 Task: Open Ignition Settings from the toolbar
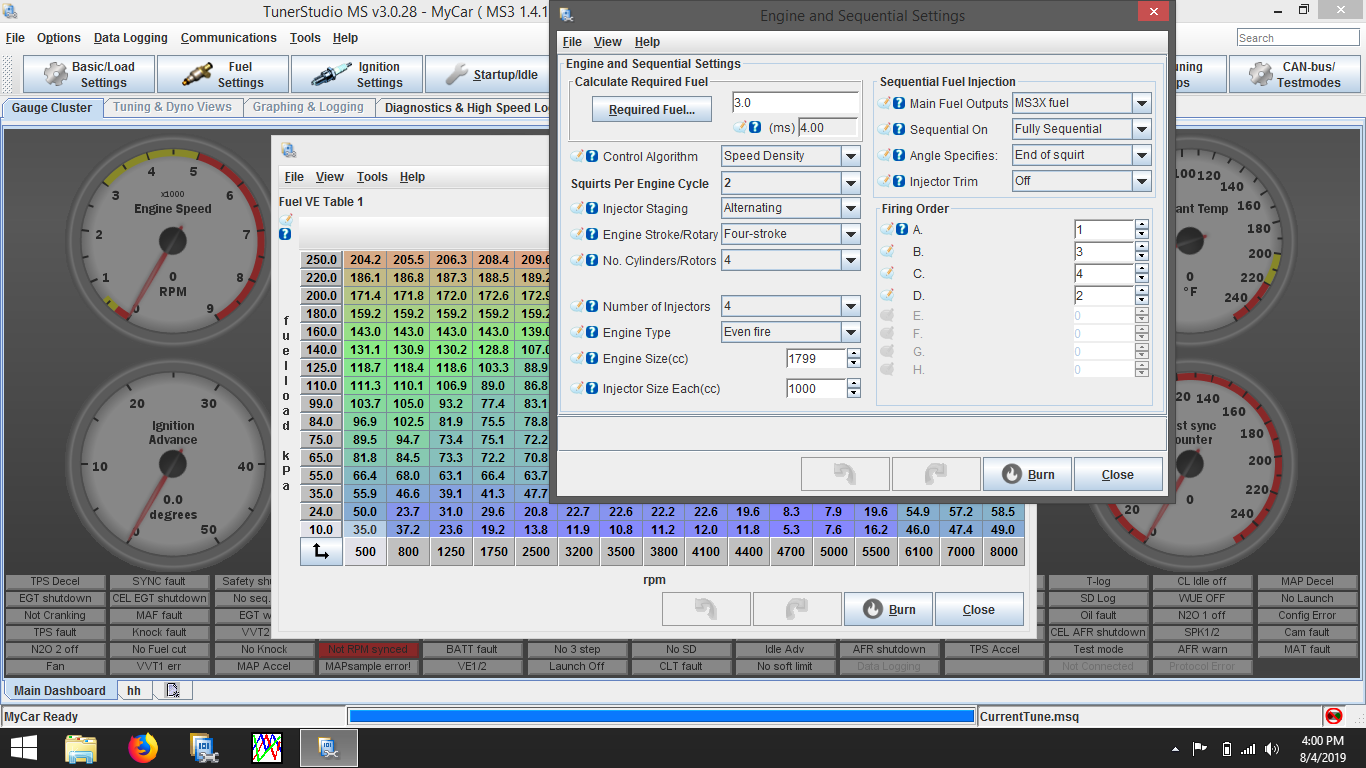[356, 73]
